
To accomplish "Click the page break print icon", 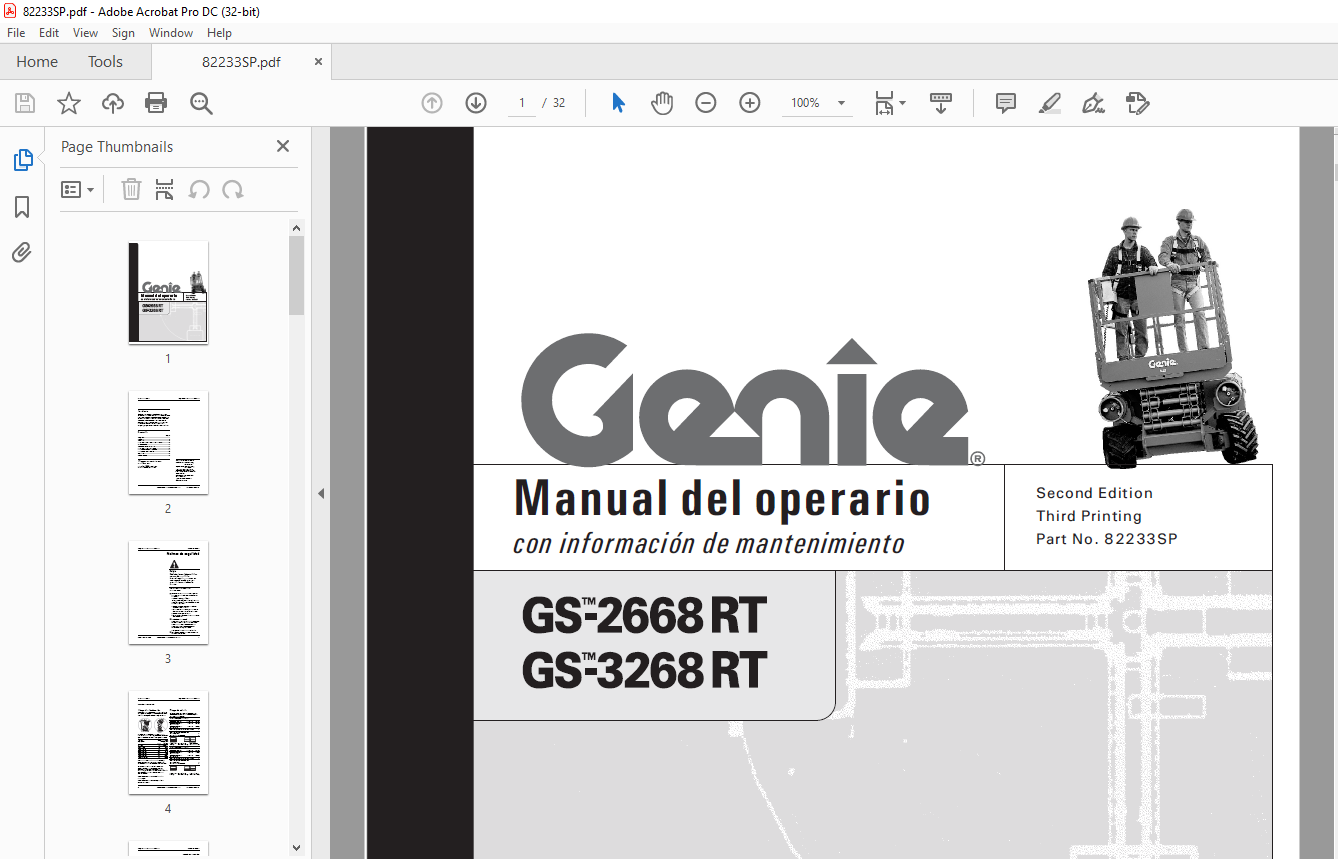I will pos(165,189).
